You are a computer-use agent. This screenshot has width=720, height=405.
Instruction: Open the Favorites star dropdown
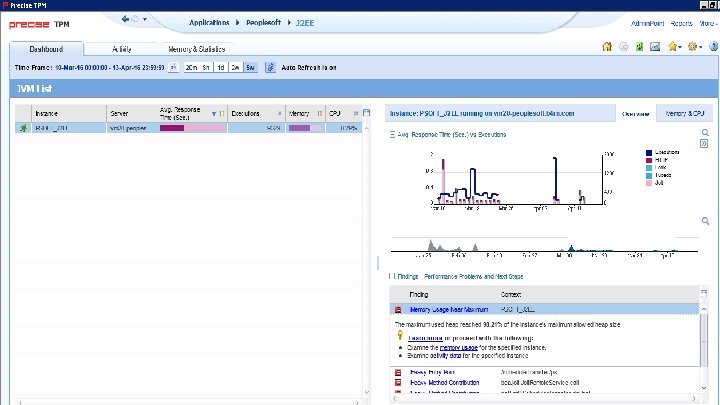click(x=675, y=46)
